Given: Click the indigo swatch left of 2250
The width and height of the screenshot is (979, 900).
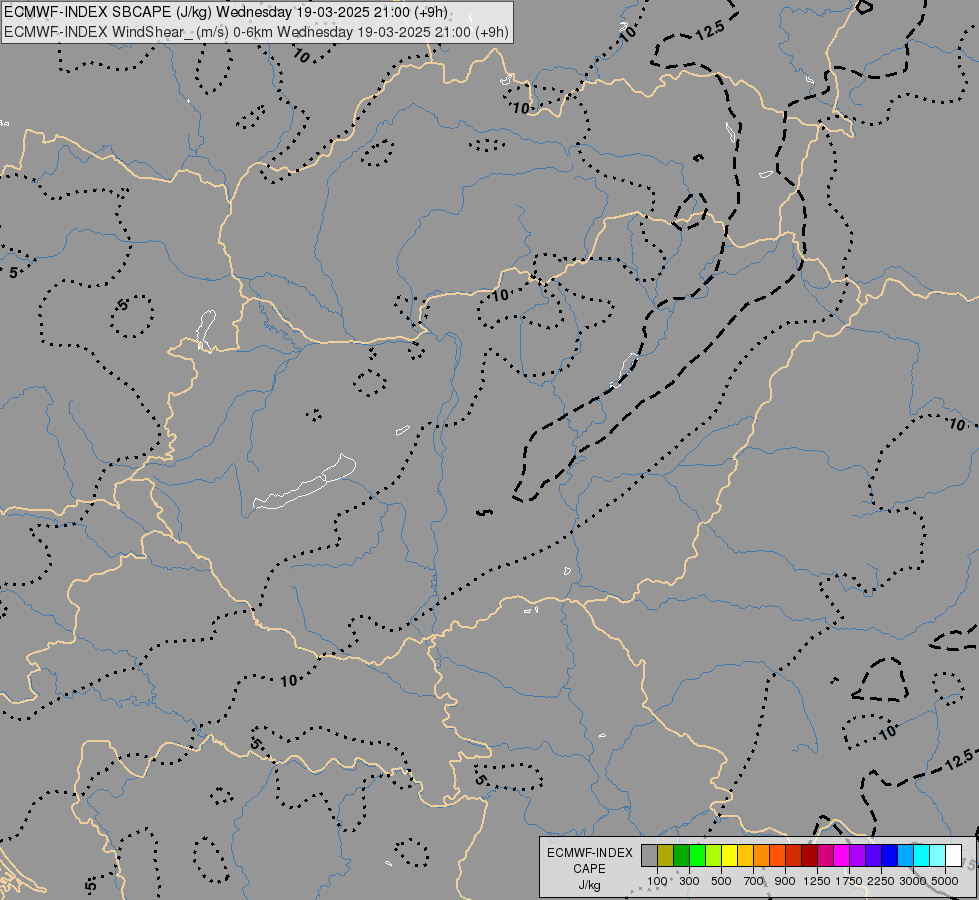Looking at the screenshot, I should (873, 855).
